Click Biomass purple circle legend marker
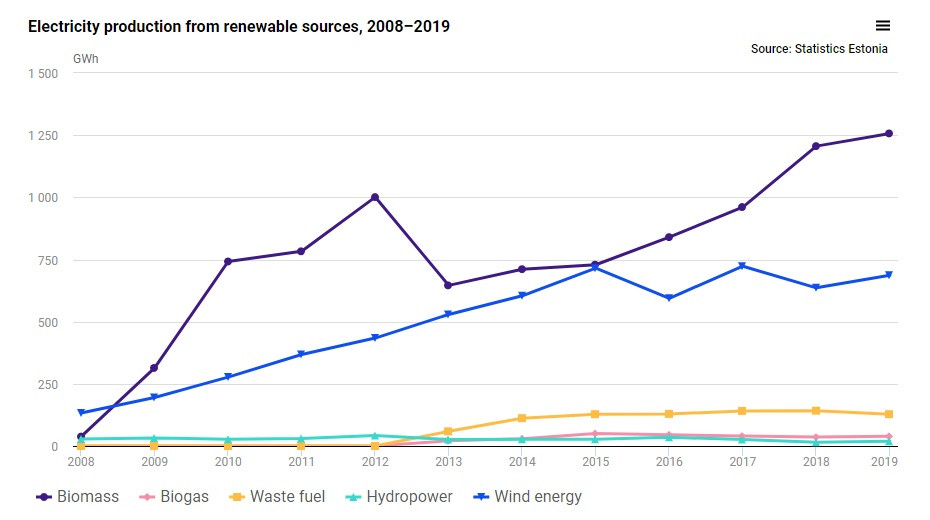This screenshot has height=520, width=930. pyautogui.click(x=43, y=497)
